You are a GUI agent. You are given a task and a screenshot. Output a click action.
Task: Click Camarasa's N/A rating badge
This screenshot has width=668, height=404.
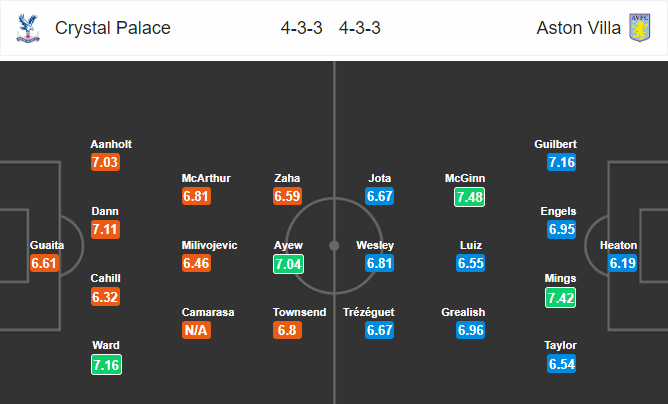[196, 330]
